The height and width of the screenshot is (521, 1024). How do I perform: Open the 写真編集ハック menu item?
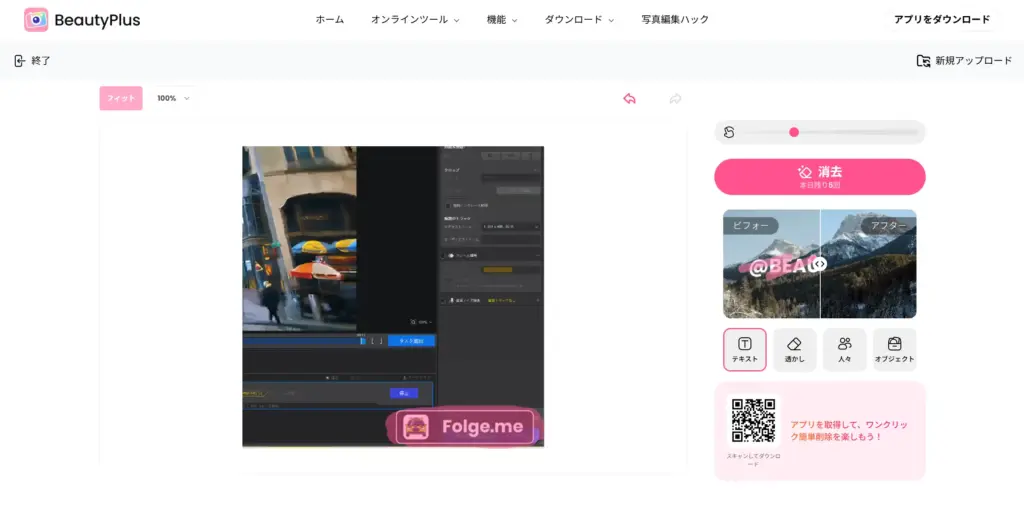[675, 20]
